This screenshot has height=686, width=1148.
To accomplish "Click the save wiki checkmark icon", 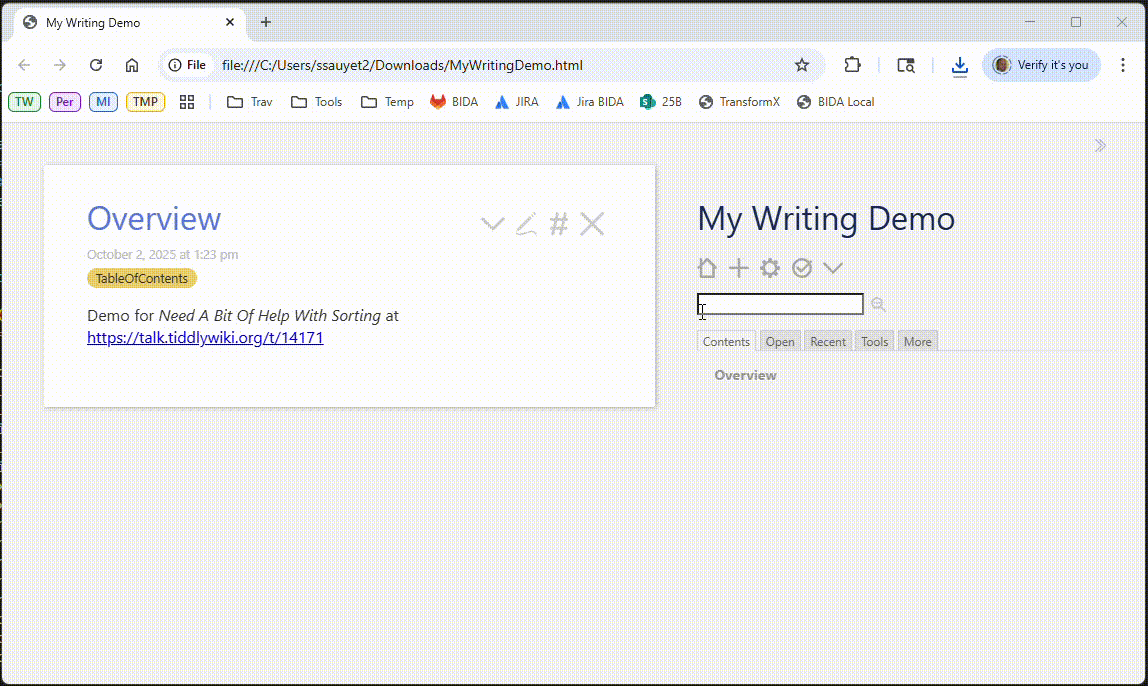I will point(801,268).
